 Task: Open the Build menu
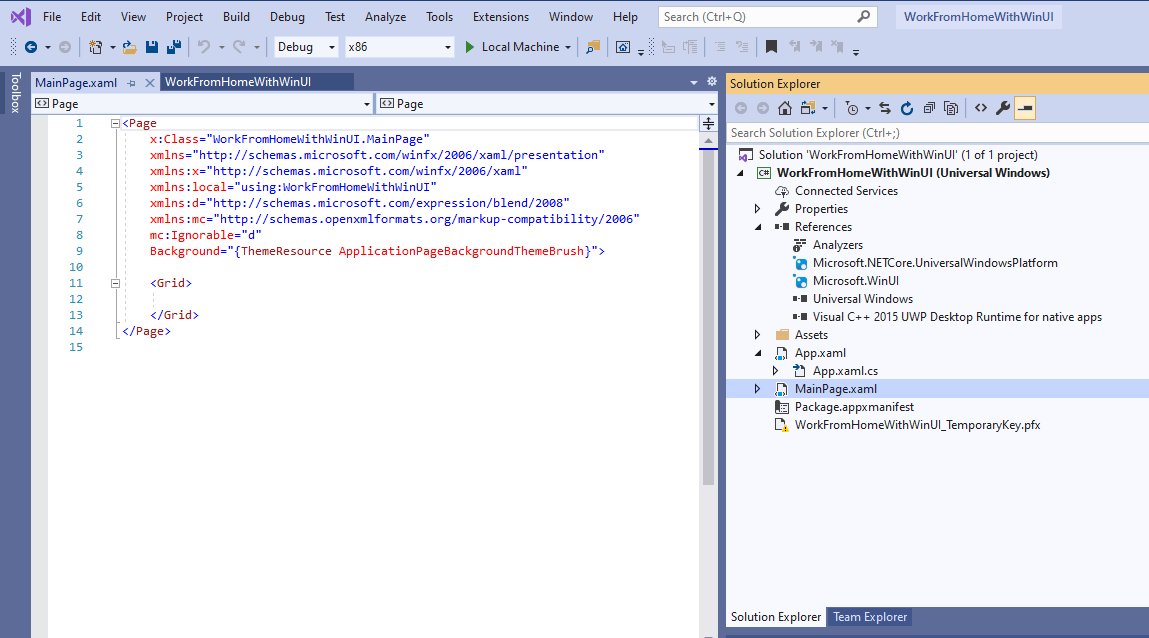236,16
